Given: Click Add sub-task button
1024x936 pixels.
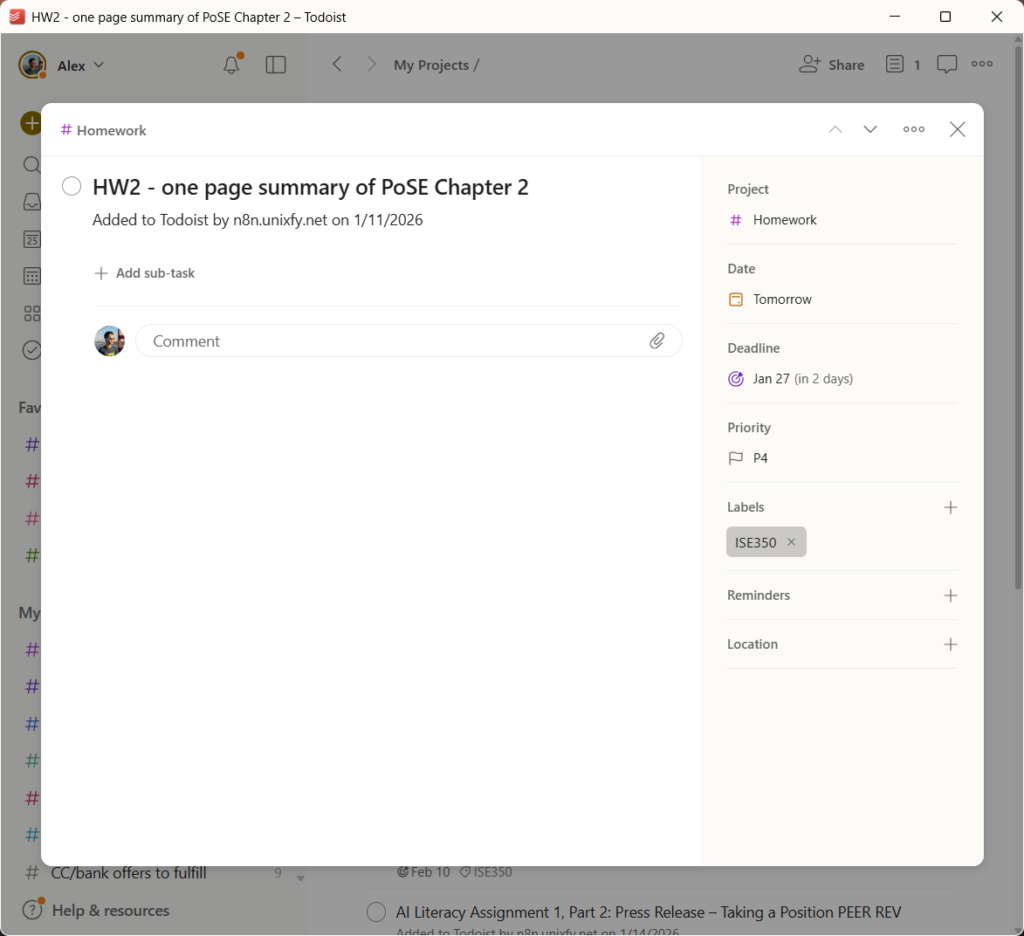Looking at the screenshot, I should pyautogui.click(x=145, y=273).
